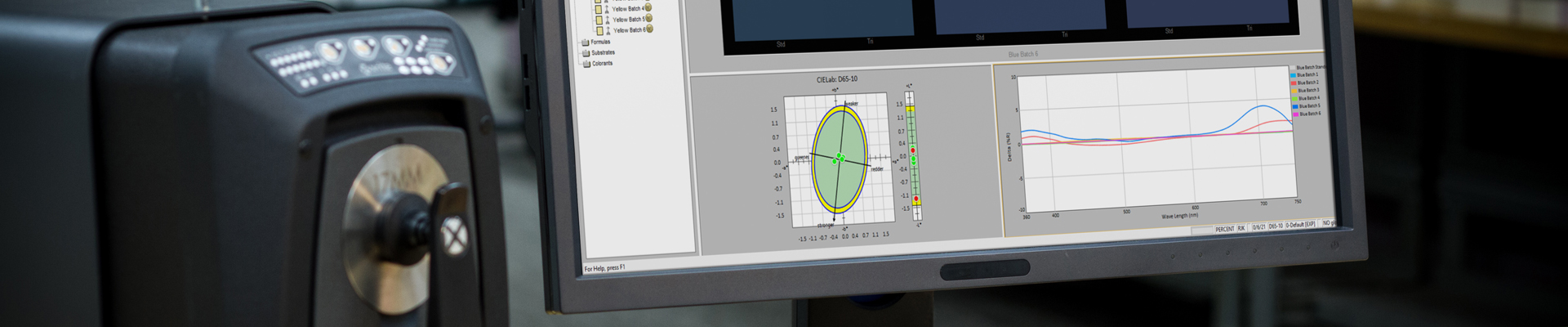The image size is (1568, 327).
Task: Click the Colorants folder icon
Action: (x=586, y=64)
